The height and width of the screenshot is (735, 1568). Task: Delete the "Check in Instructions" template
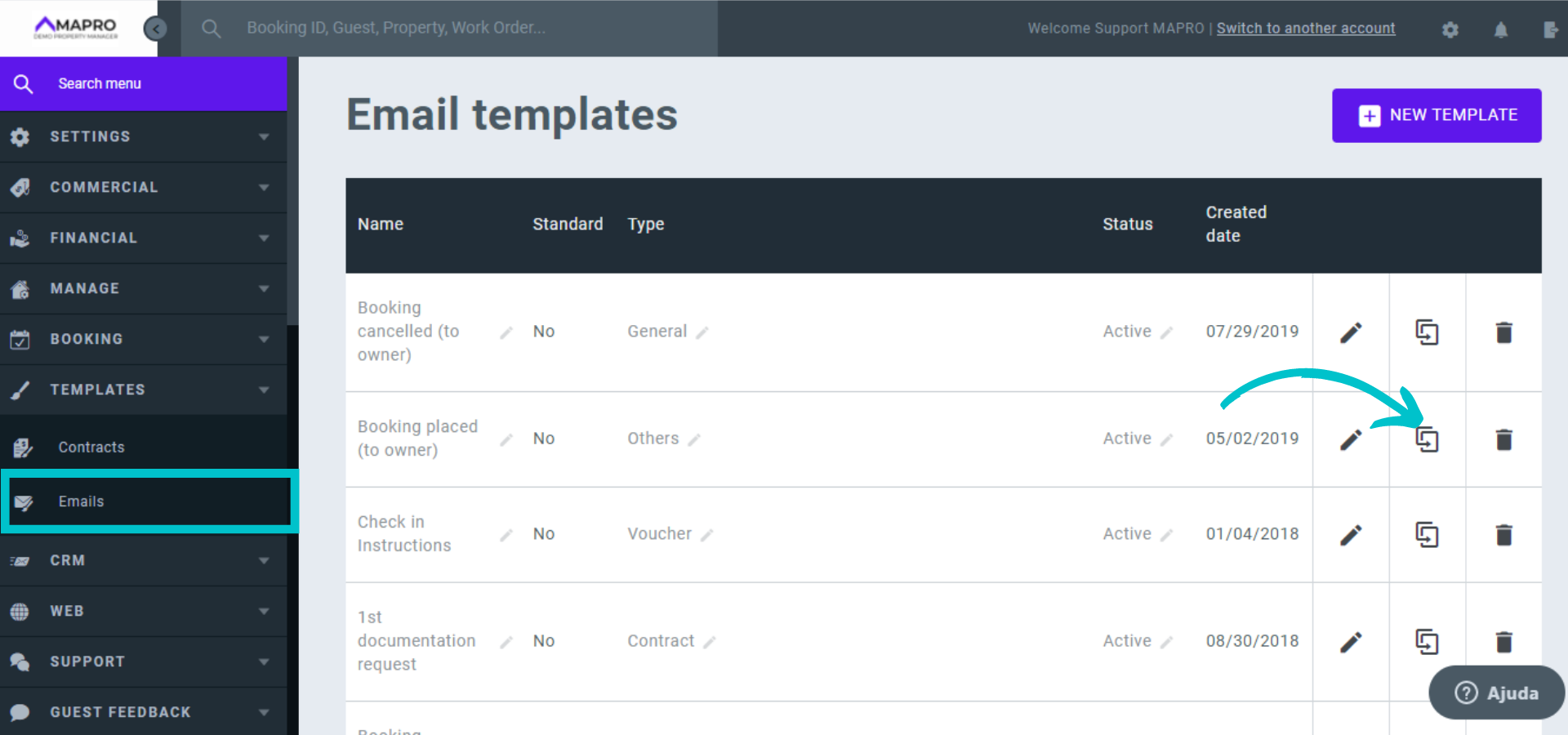pos(1504,535)
